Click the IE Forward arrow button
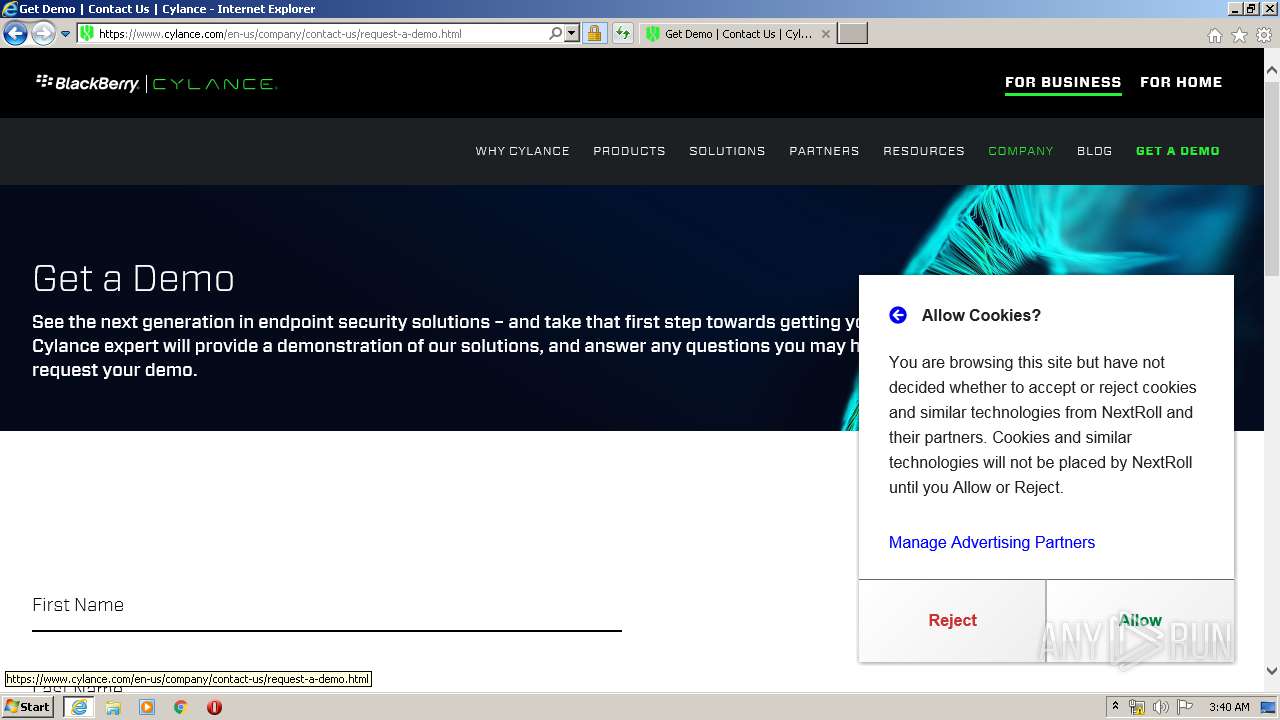Viewport: 1280px width, 720px height. pyautogui.click(x=43, y=33)
